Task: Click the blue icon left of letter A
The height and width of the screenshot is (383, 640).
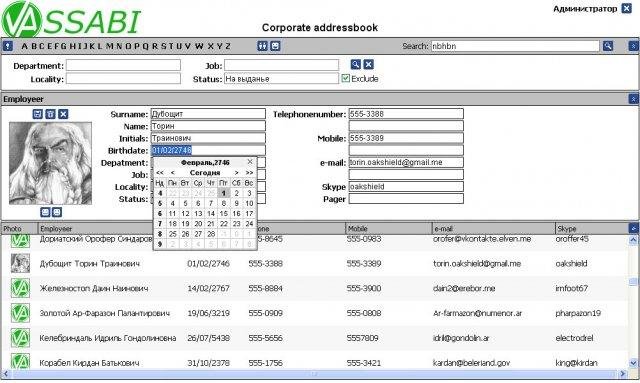Action: pos(7,46)
